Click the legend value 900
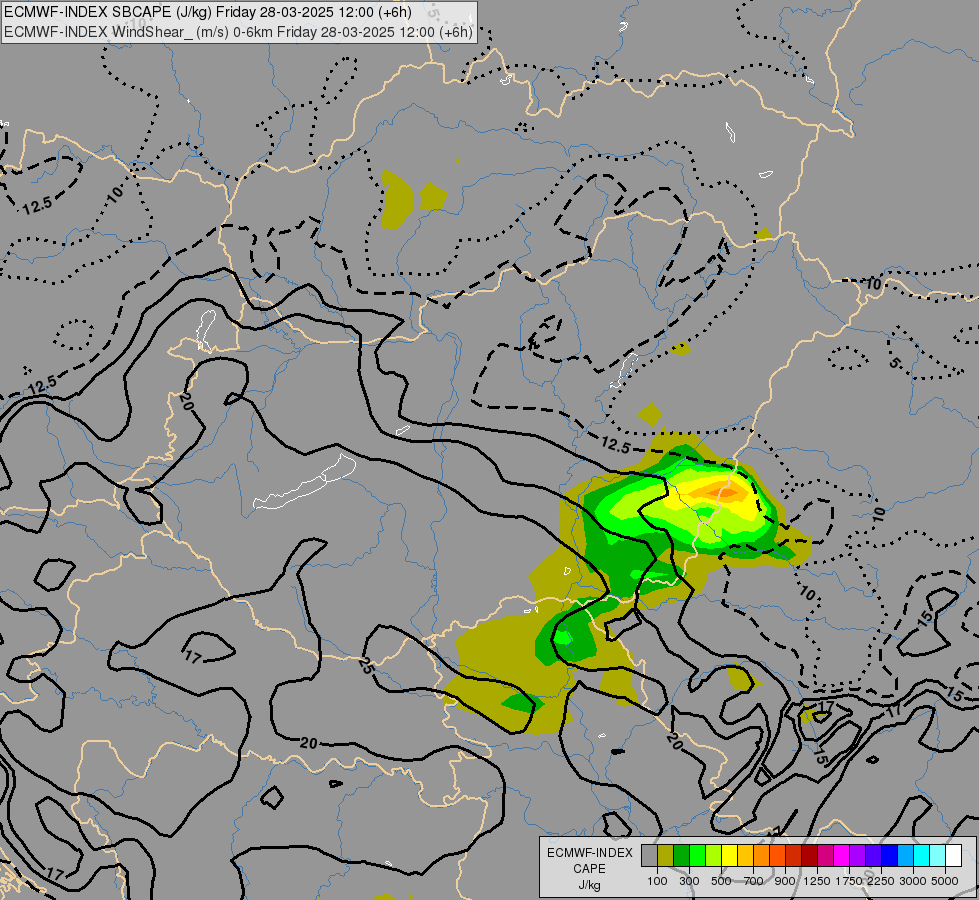The width and height of the screenshot is (979, 900). point(785,881)
